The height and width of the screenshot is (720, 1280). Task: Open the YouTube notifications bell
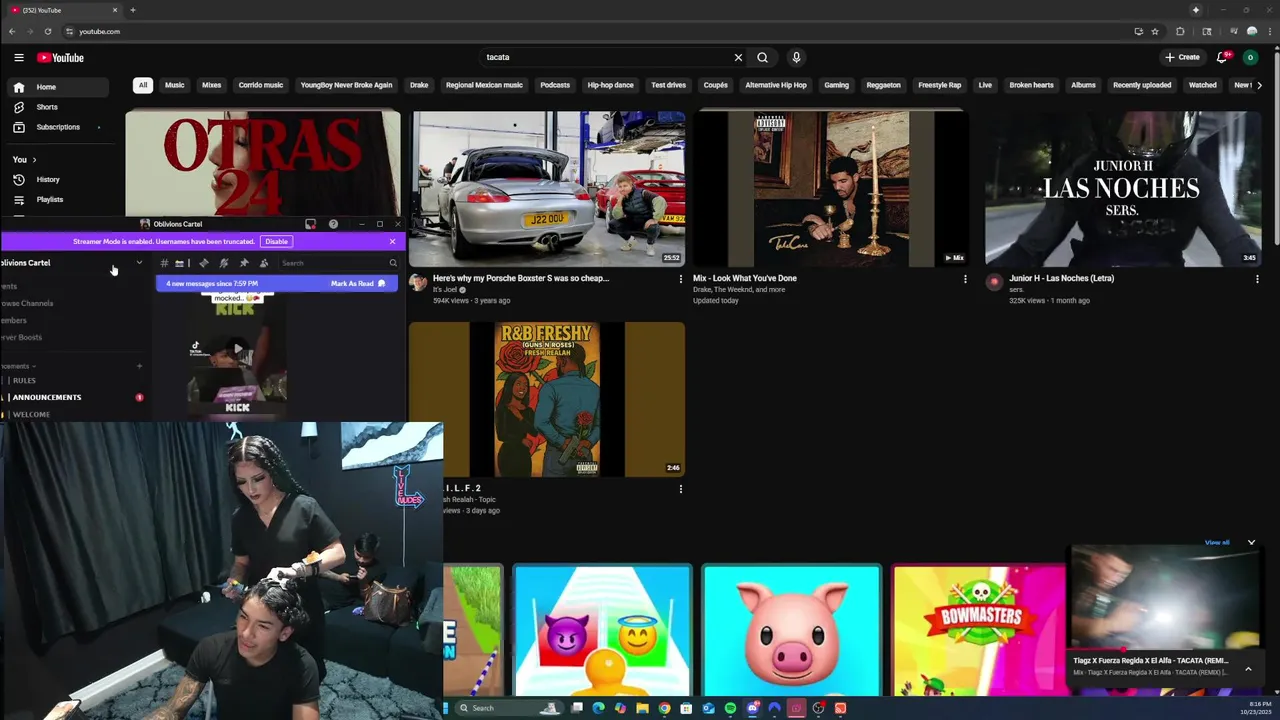click(x=1222, y=57)
